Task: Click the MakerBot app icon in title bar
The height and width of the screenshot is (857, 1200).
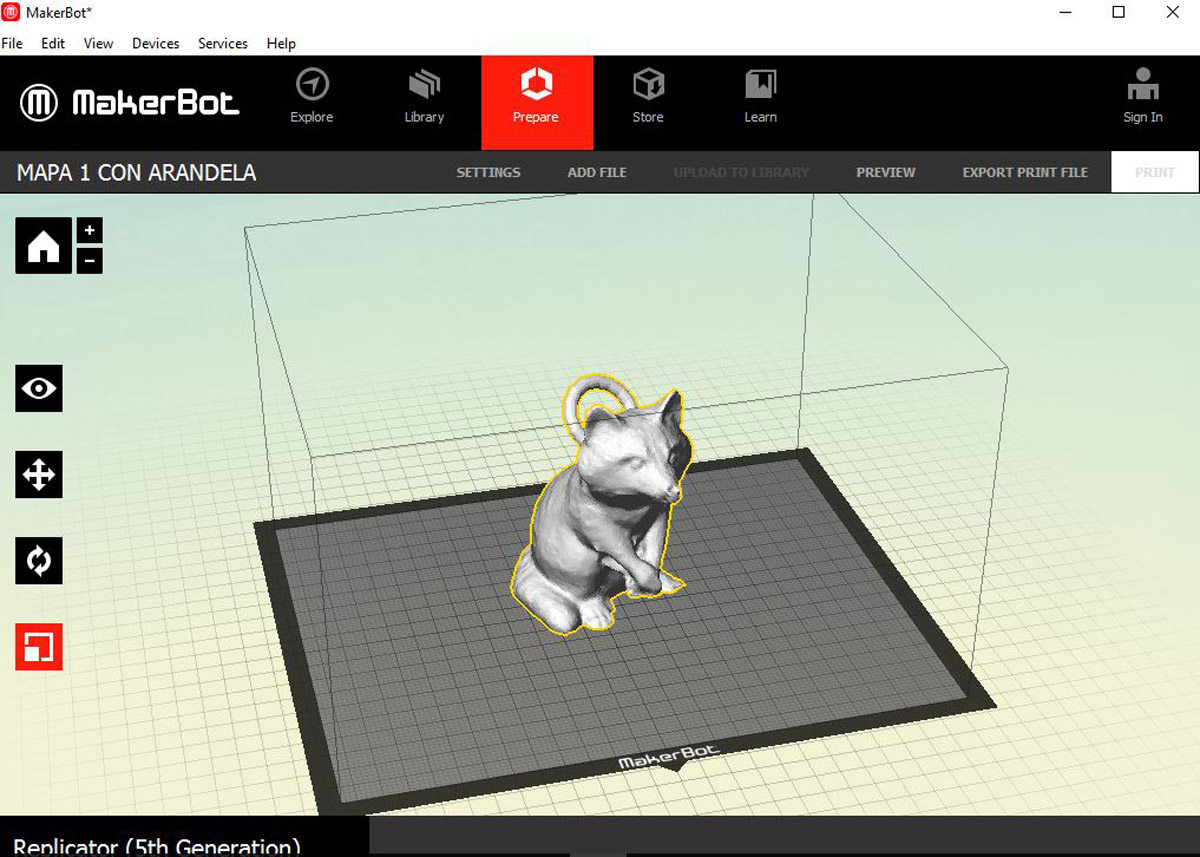Action: coord(13,13)
